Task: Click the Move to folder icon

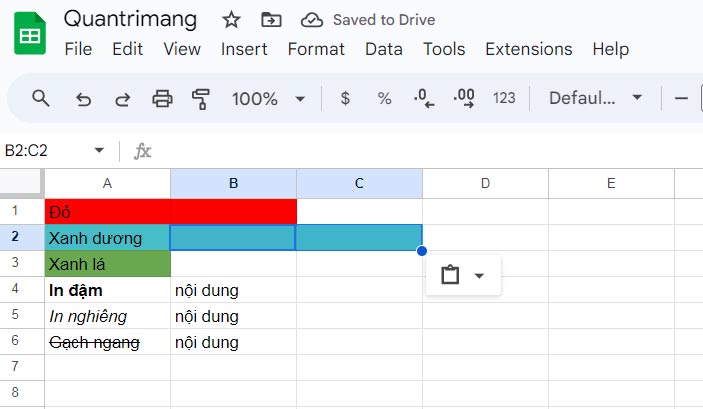Action: point(271,20)
